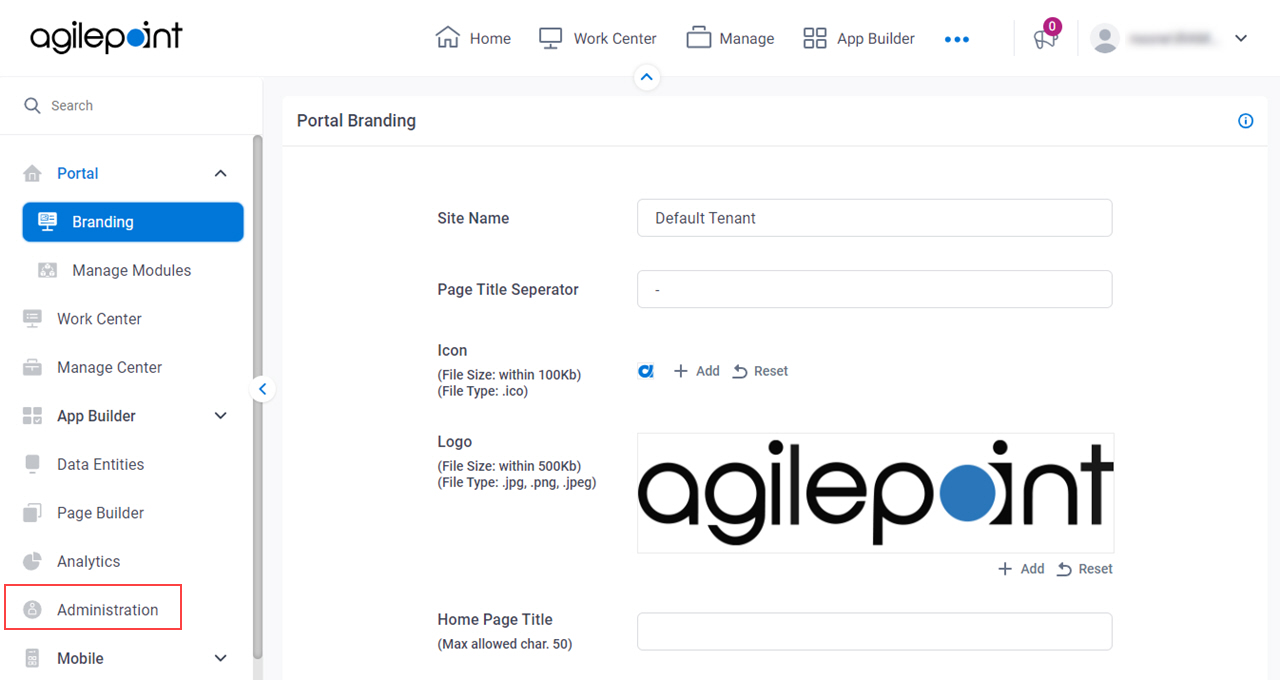This screenshot has height=680, width=1280.
Task: Click the Site Name input field
Action: pyautogui.click(x=875, y=218)
